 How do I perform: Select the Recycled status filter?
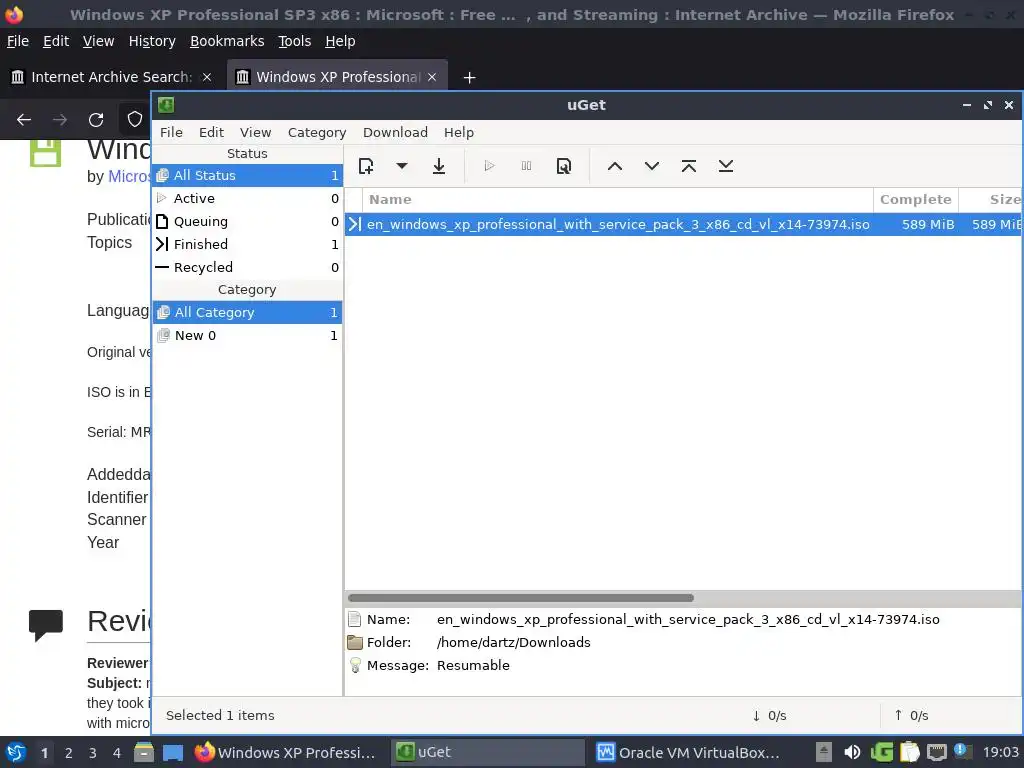248,267
